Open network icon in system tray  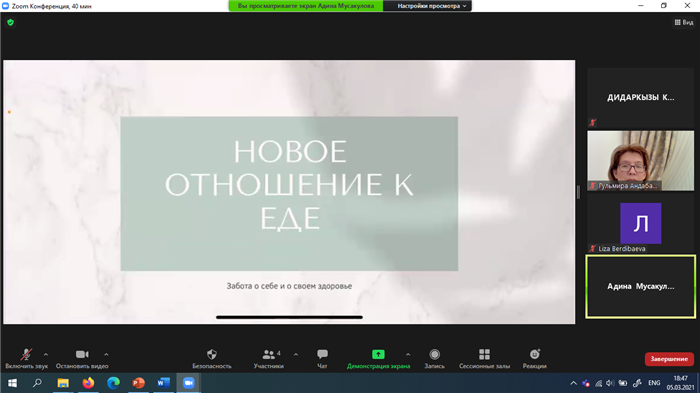point(598,383)
